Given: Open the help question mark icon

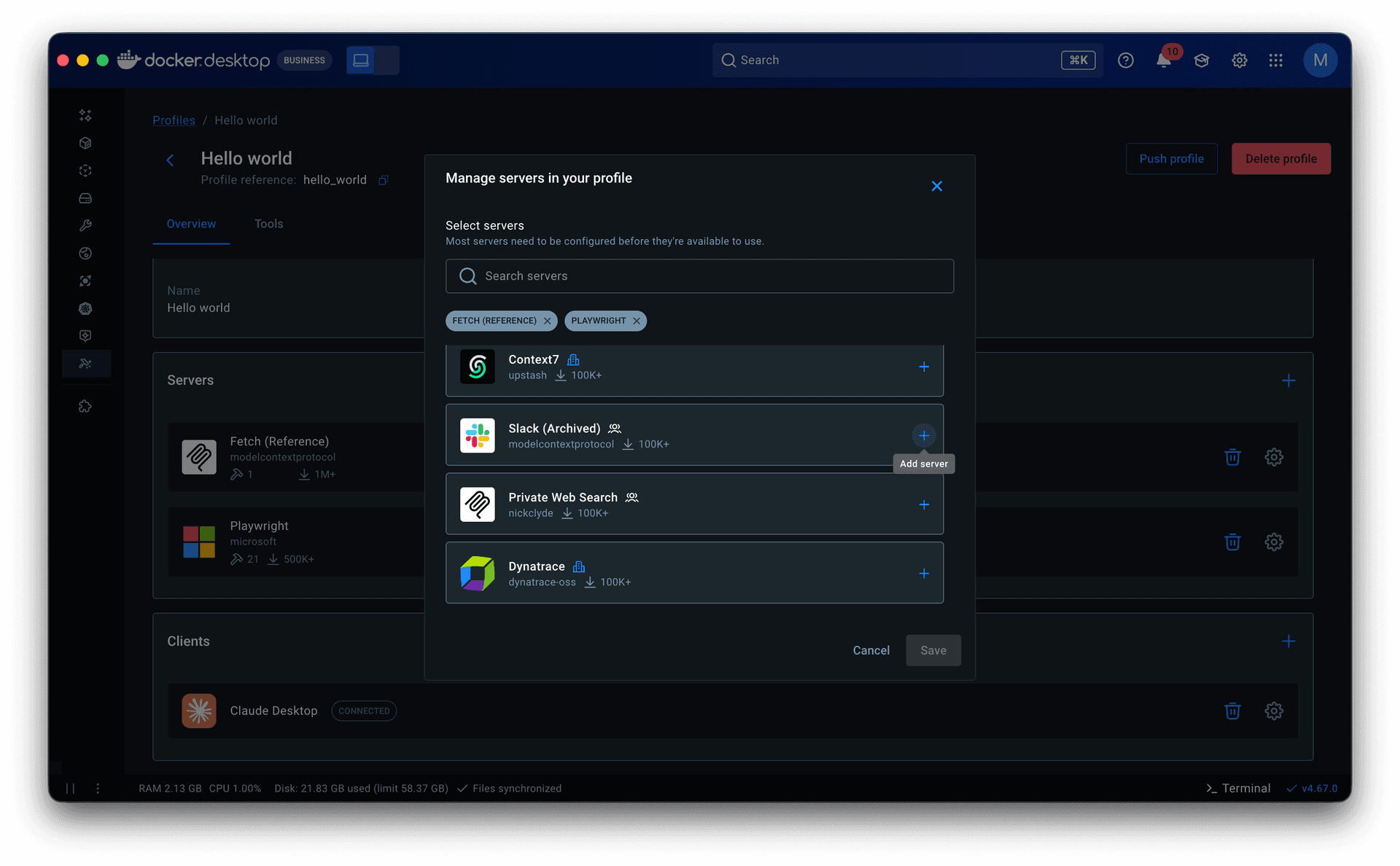Looking at the screenshot, I should pyautogui.click(x=1125, y=61).
